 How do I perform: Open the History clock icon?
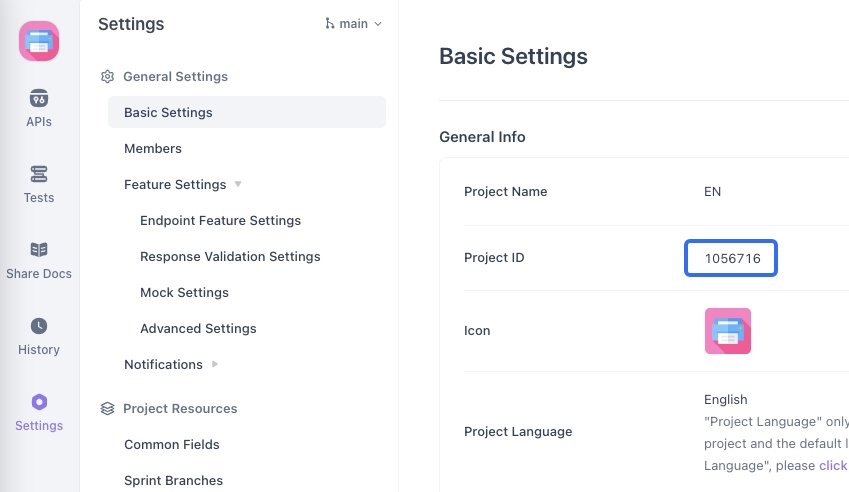[x=39, y=326]
